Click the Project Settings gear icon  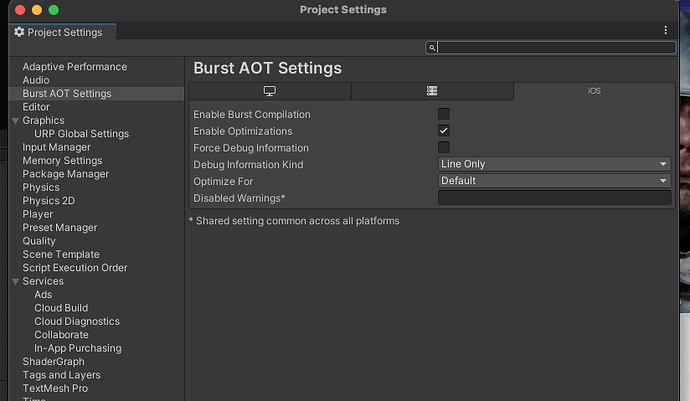19,32
